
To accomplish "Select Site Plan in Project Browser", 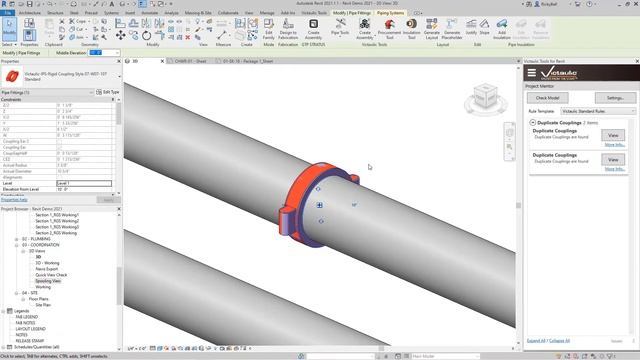I will pyautogui.click(x=43, y=305).
